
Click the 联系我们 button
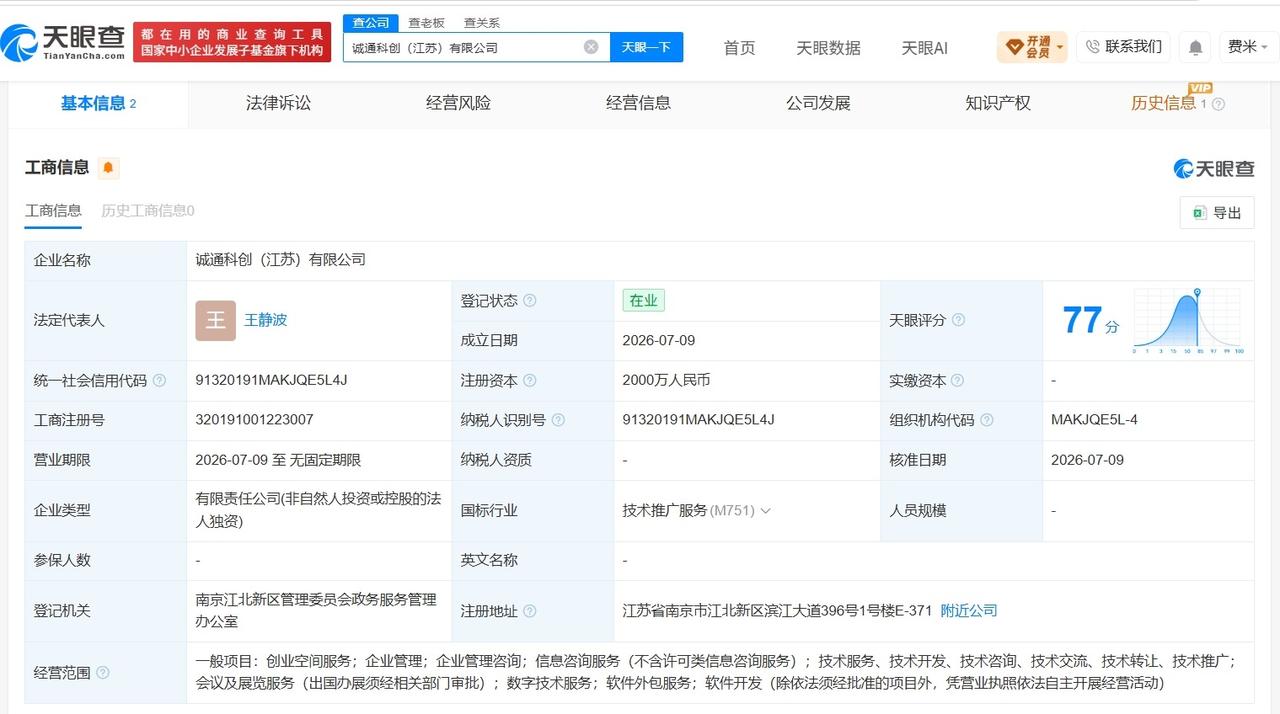(1123, 47)
